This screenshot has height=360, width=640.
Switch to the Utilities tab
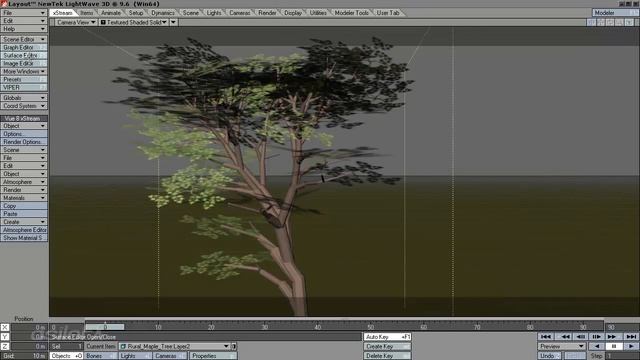pos(318,13)
